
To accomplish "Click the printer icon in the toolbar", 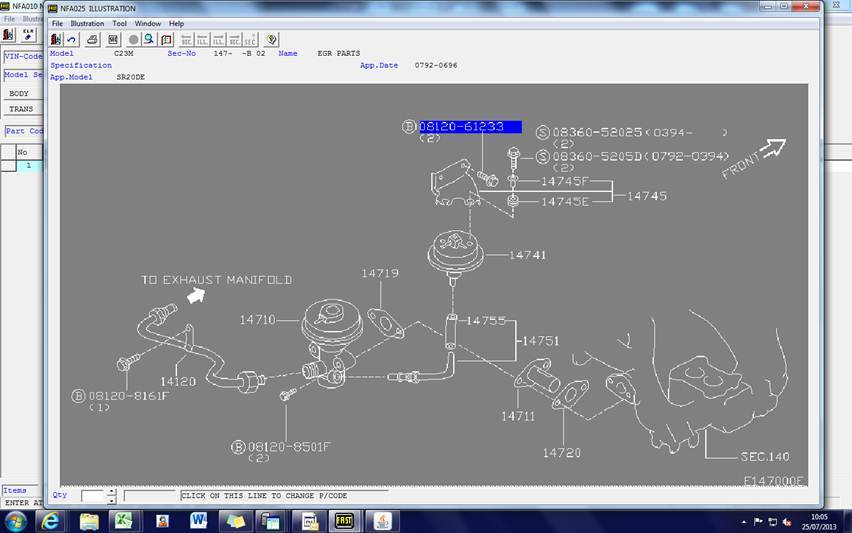I will pyautogui.click(x=92, y=39).
